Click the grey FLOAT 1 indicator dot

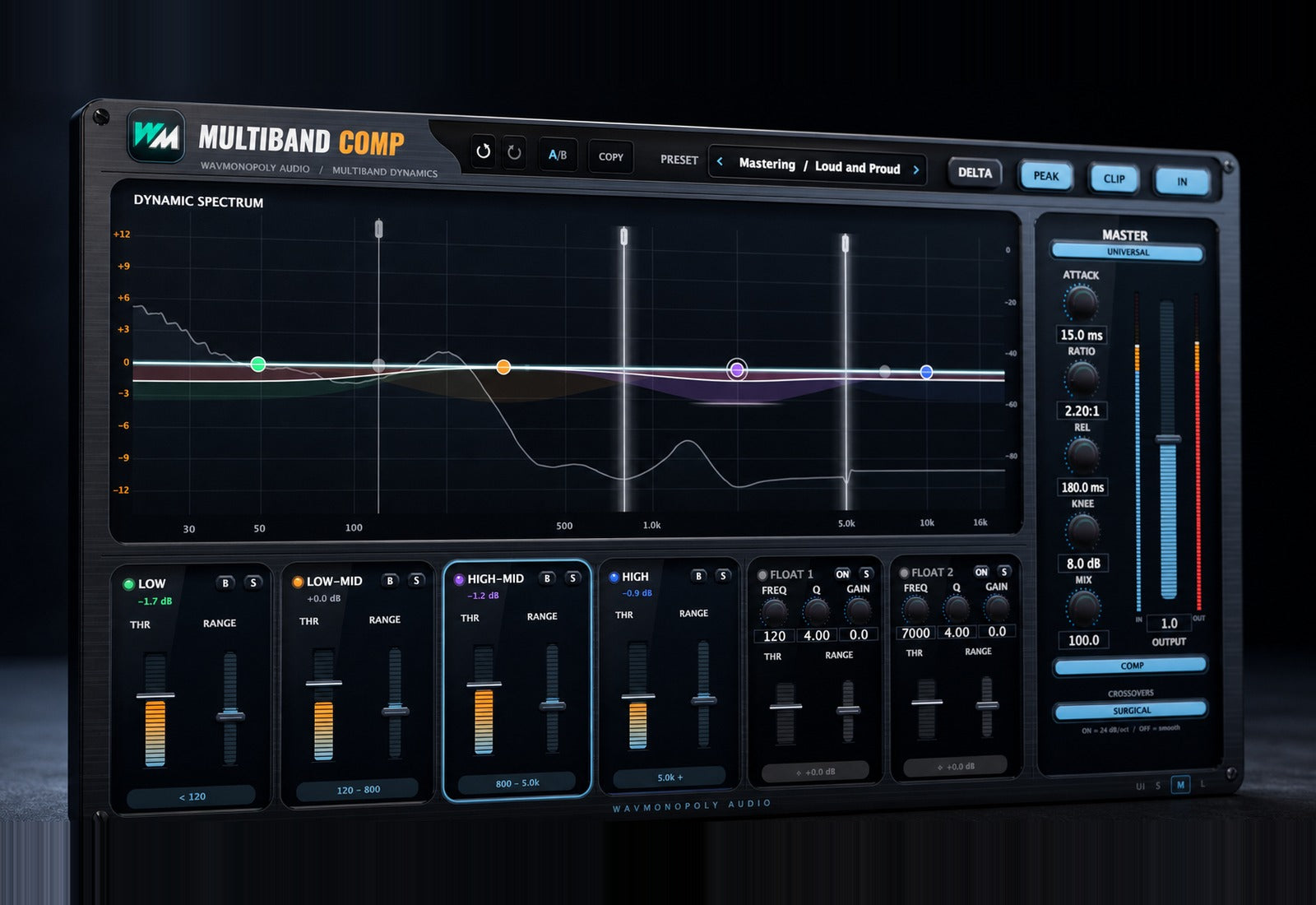click(762, 575)
